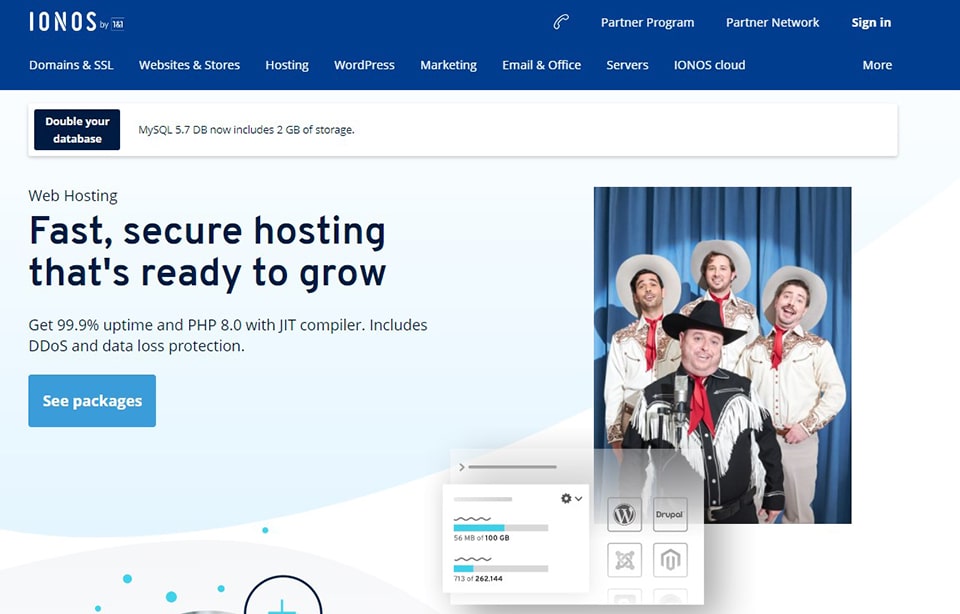Screen dimensions: 960x614
Task: Click the arrow expander on the overlay widget
Action: click(x=462, y=466)
